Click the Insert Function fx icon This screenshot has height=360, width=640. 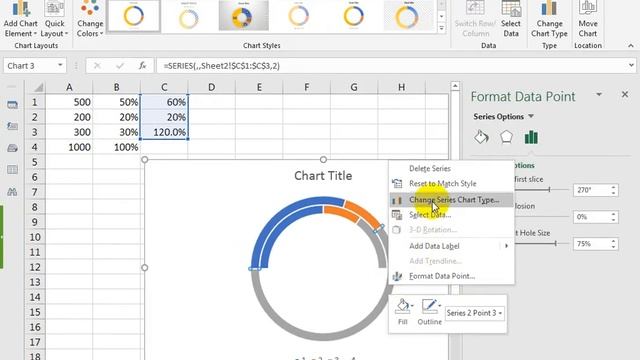(x=142, y=66)
